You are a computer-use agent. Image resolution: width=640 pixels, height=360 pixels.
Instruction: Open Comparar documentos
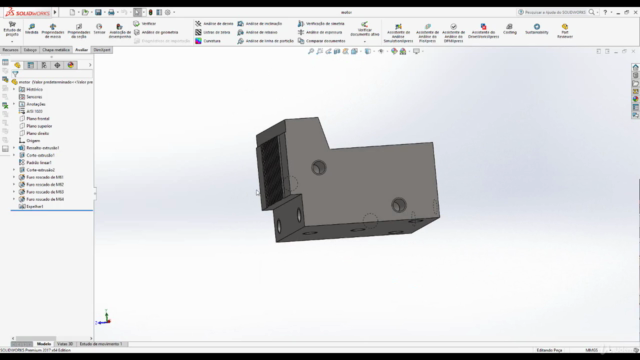click(x=322, y=41)
